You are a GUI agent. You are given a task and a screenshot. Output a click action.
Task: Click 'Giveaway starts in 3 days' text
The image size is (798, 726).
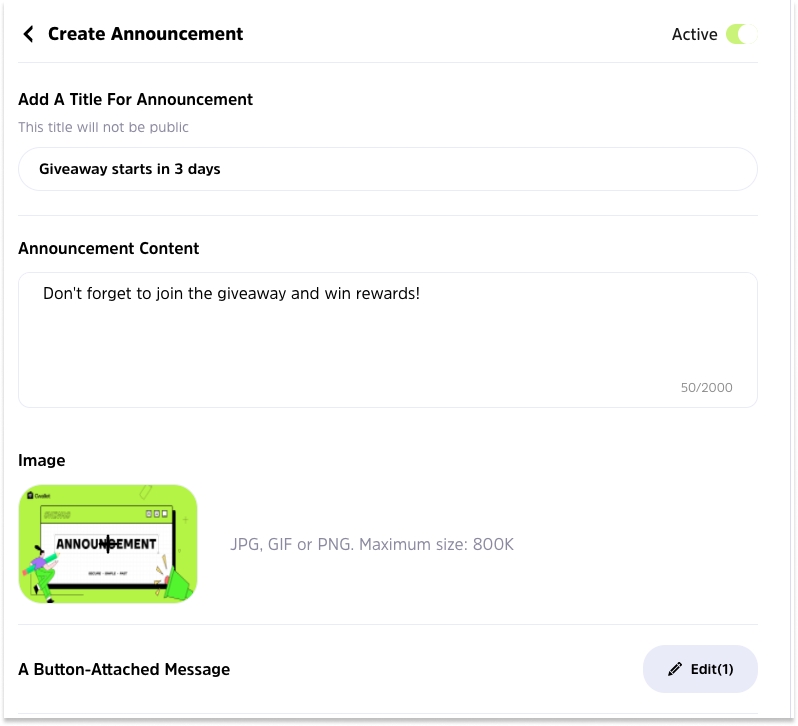130,169
